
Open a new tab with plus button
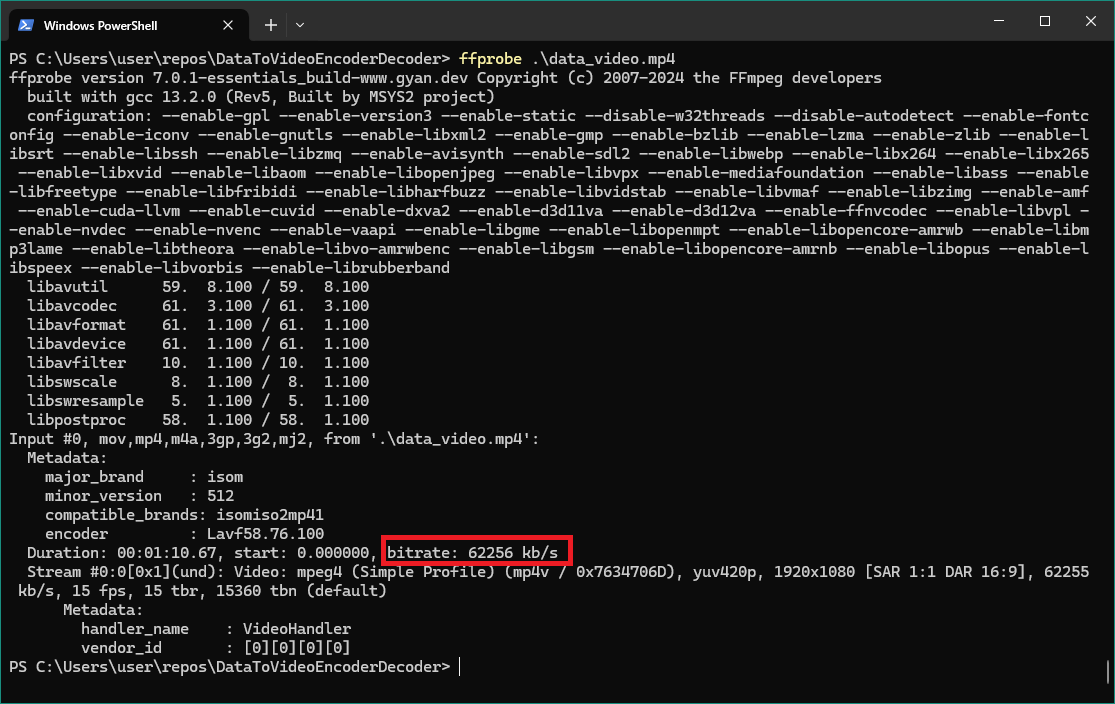(x=271, y=25)
